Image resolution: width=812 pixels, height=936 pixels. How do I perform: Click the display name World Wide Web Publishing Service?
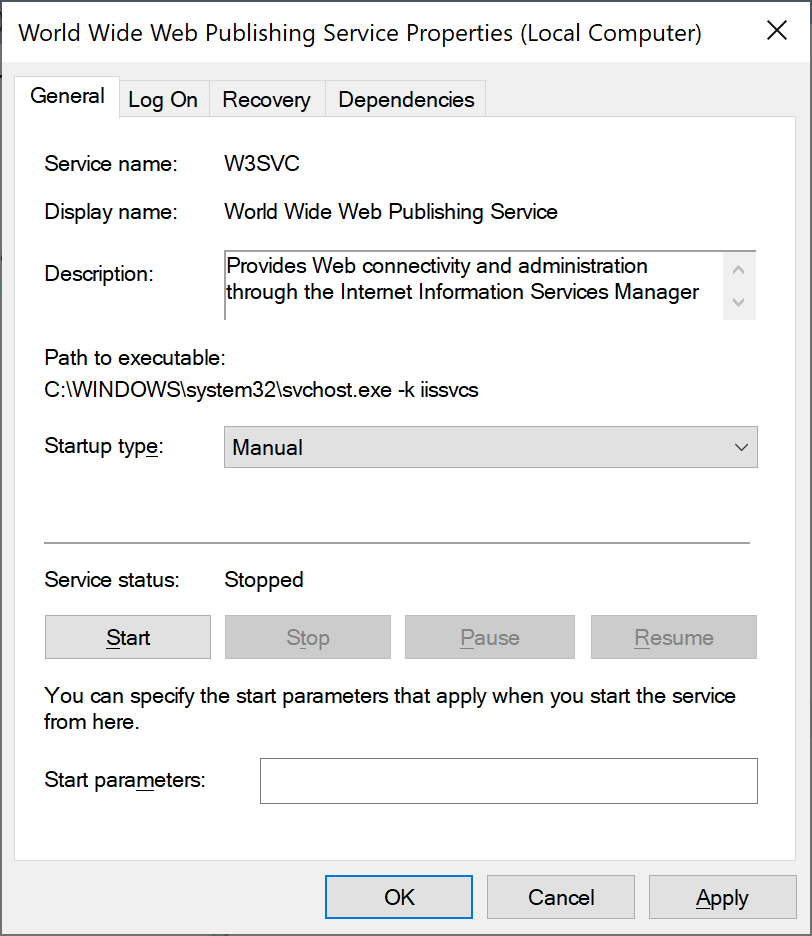pos(390,212)
